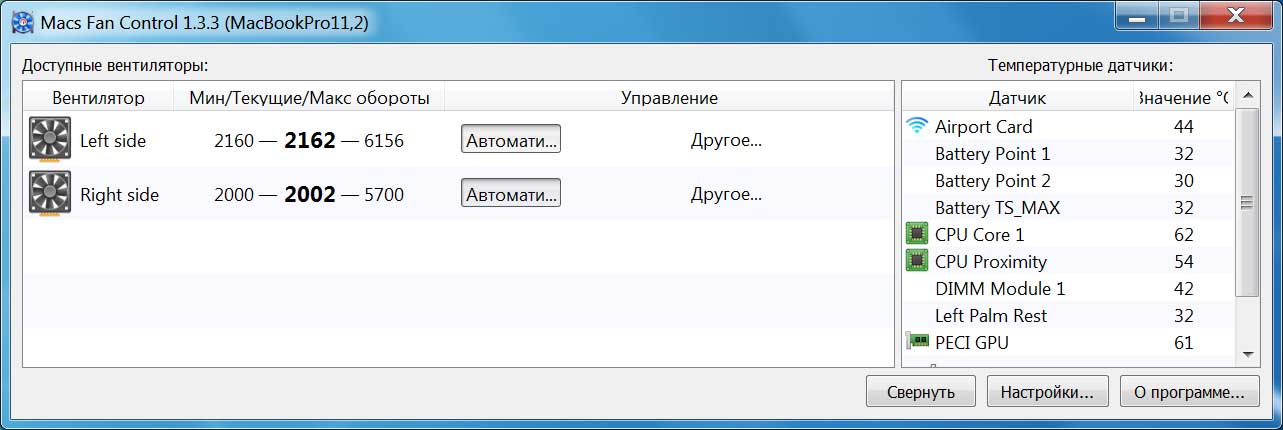1283x430 pixels.
Task: Click the CPU Core 1 temperature 62
Action: [x=1184, y=234]
